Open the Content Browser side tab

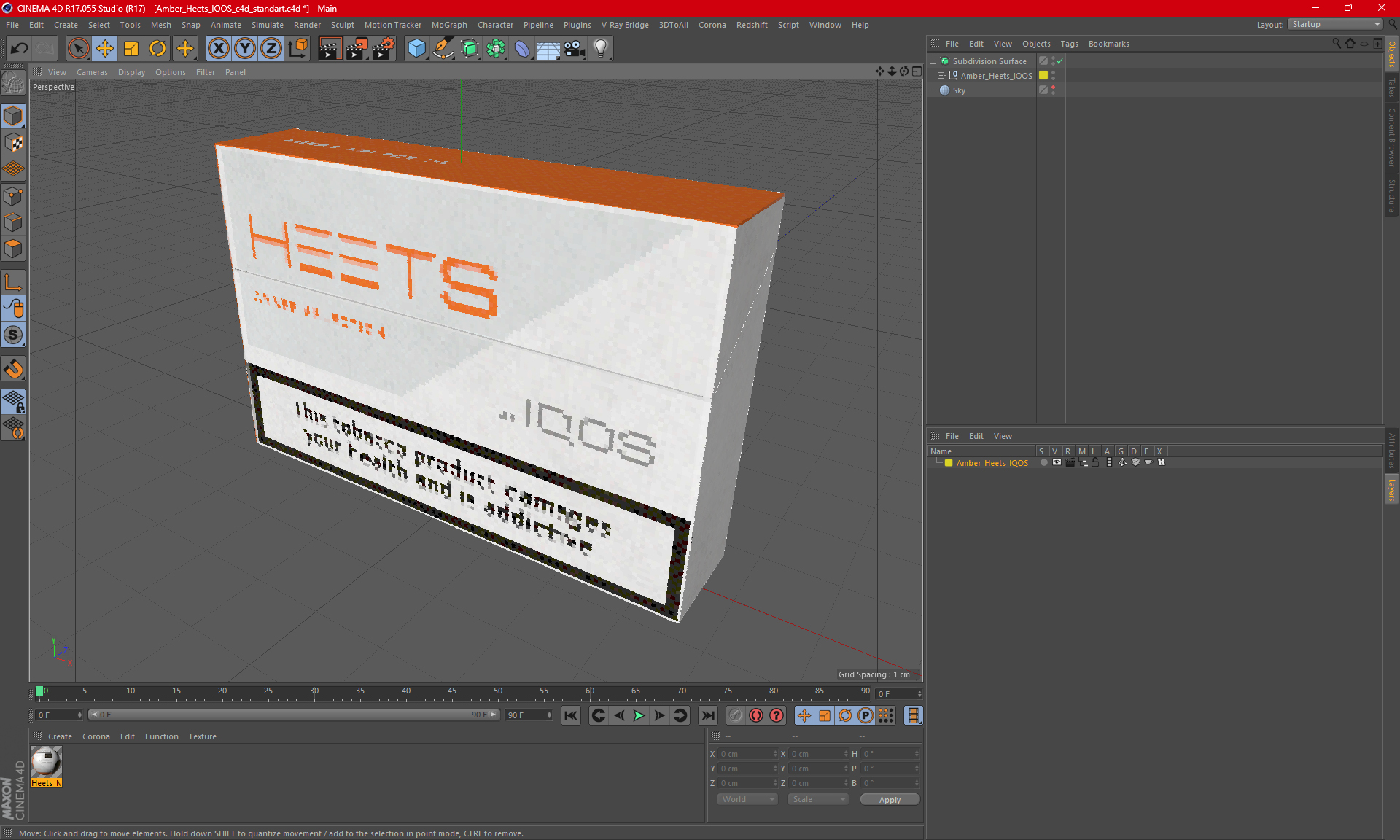coord(1391,138)
